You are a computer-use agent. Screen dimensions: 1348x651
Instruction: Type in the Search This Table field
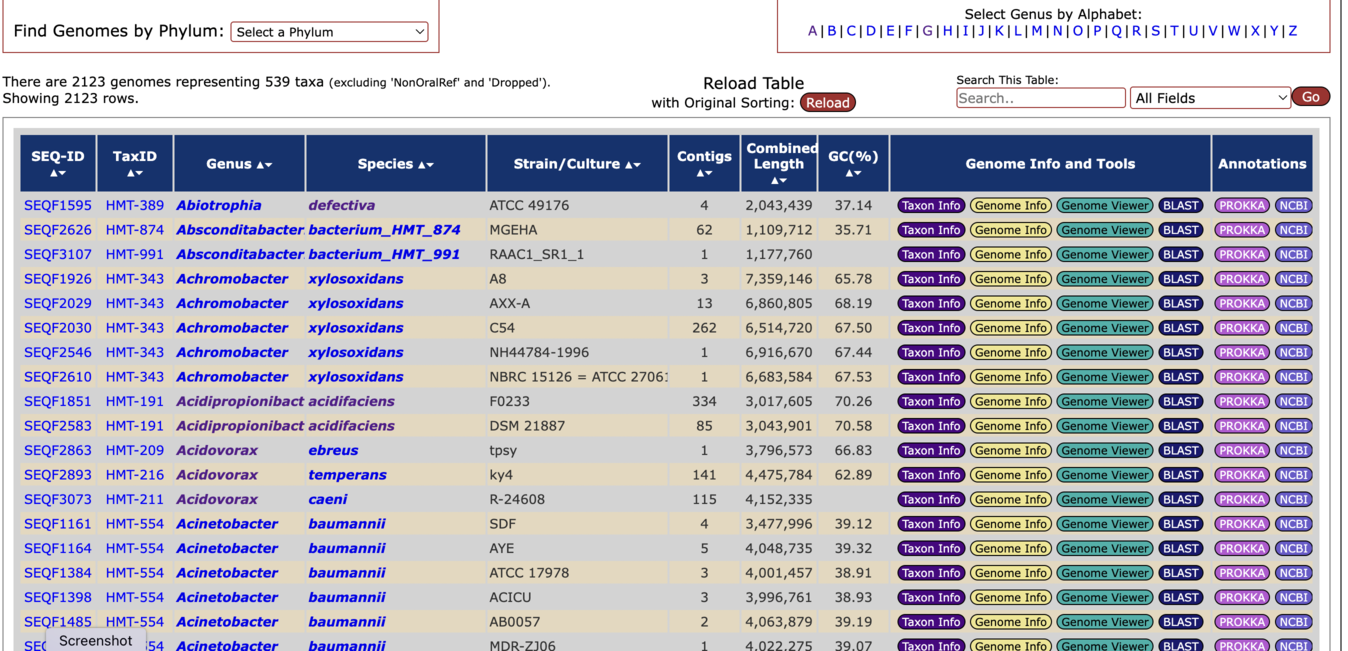pos(1040,98)
